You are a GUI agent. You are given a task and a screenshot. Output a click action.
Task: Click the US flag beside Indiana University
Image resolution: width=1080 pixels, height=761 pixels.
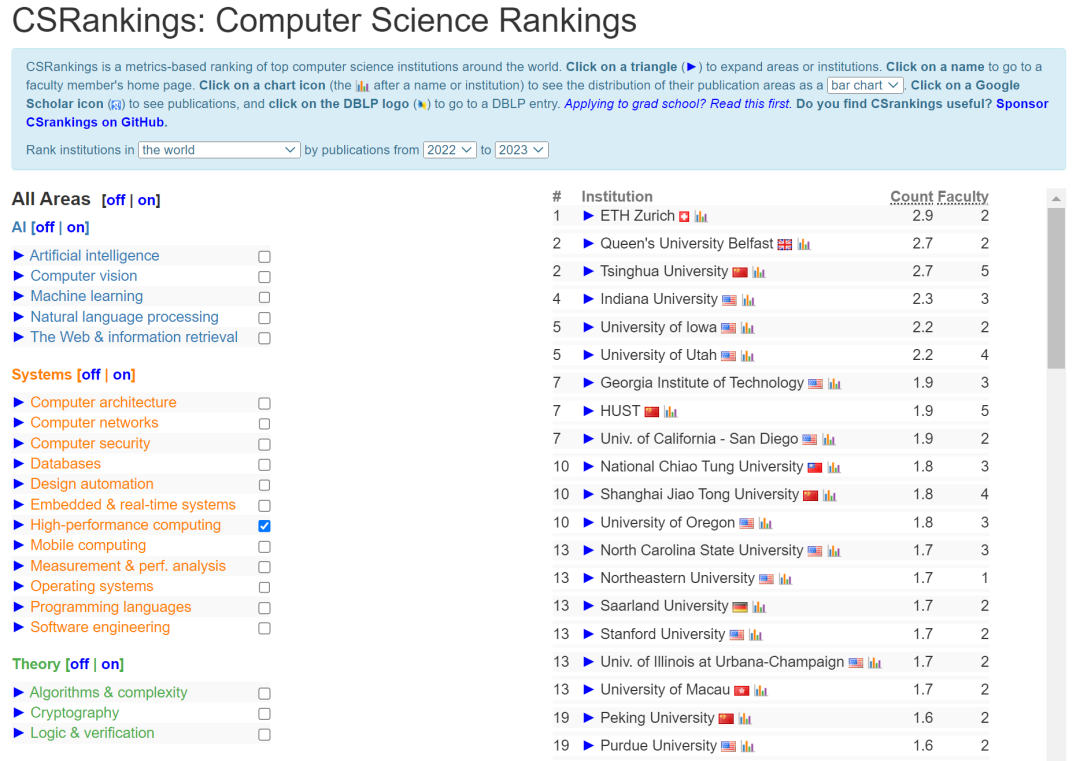point(728,300)
